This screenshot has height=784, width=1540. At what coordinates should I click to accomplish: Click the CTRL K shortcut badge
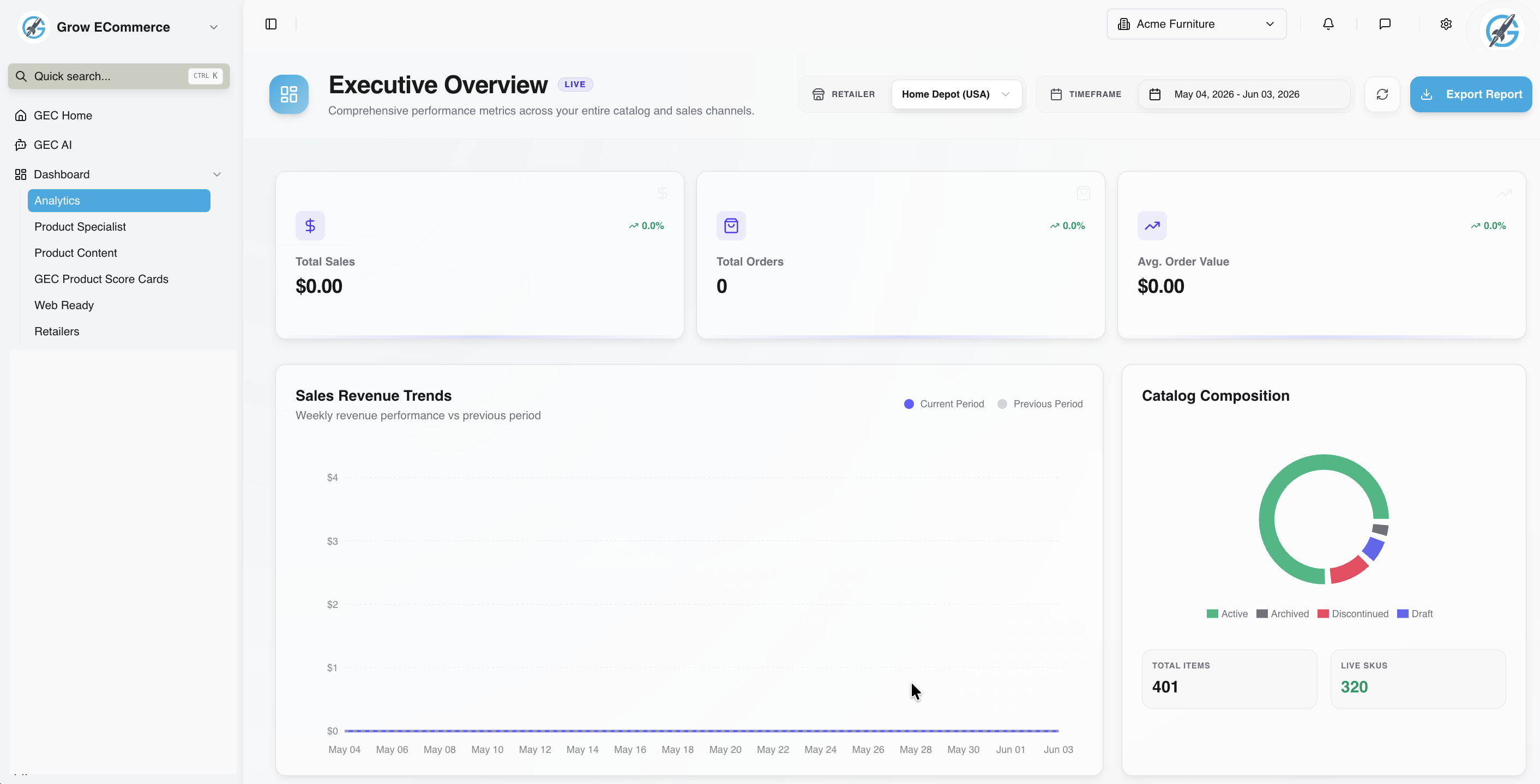pos(205,76)
